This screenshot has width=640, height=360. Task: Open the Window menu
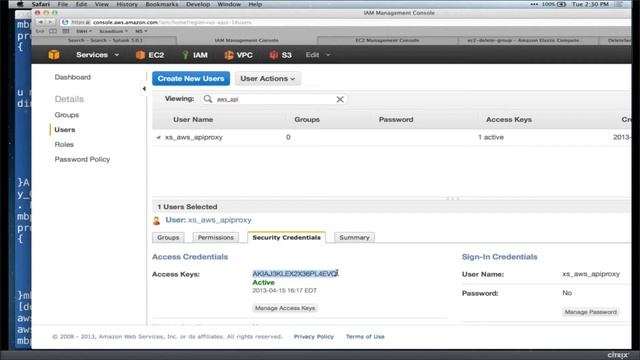tap(229, 4)
